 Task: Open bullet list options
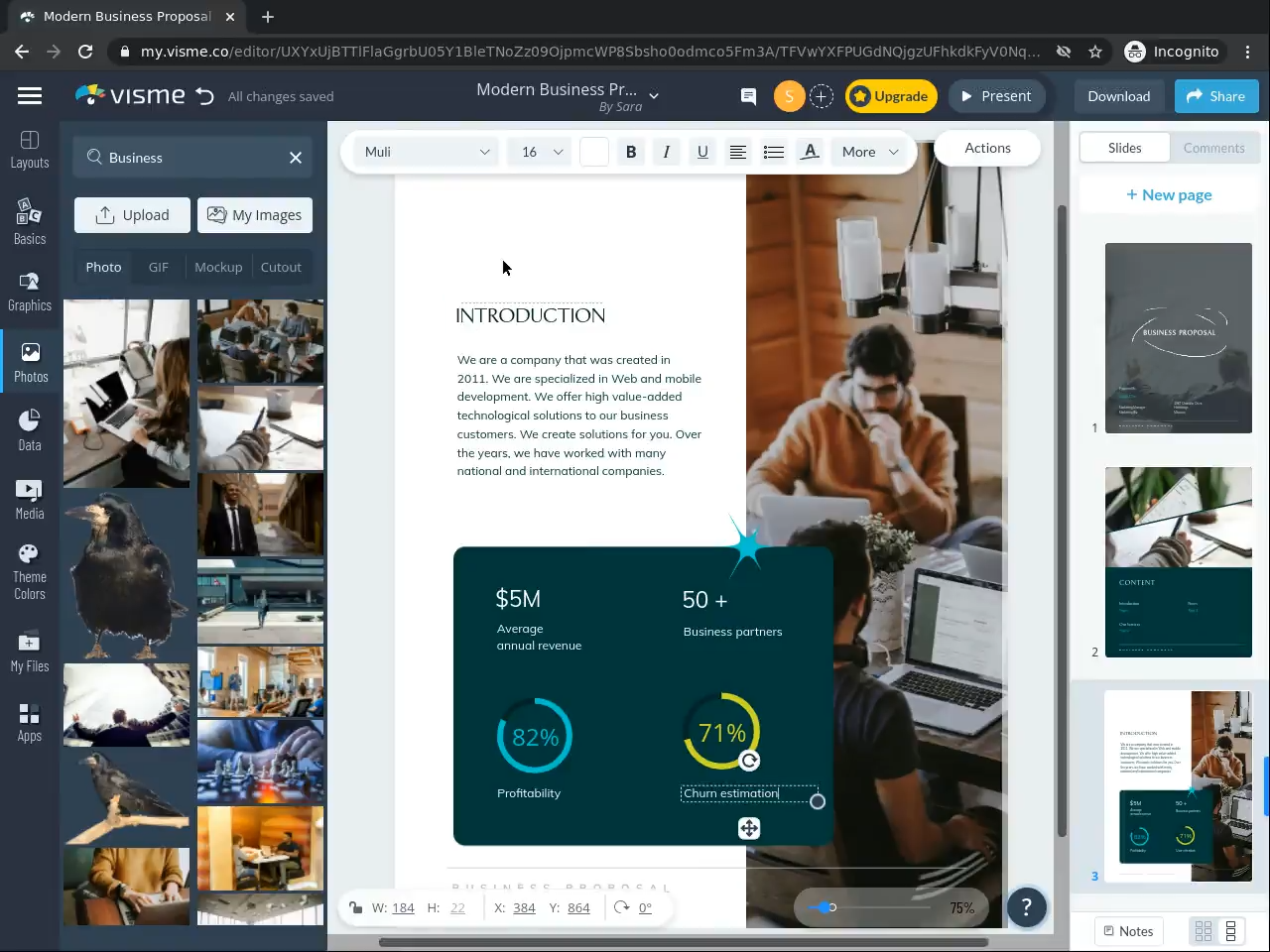point(774,152)
